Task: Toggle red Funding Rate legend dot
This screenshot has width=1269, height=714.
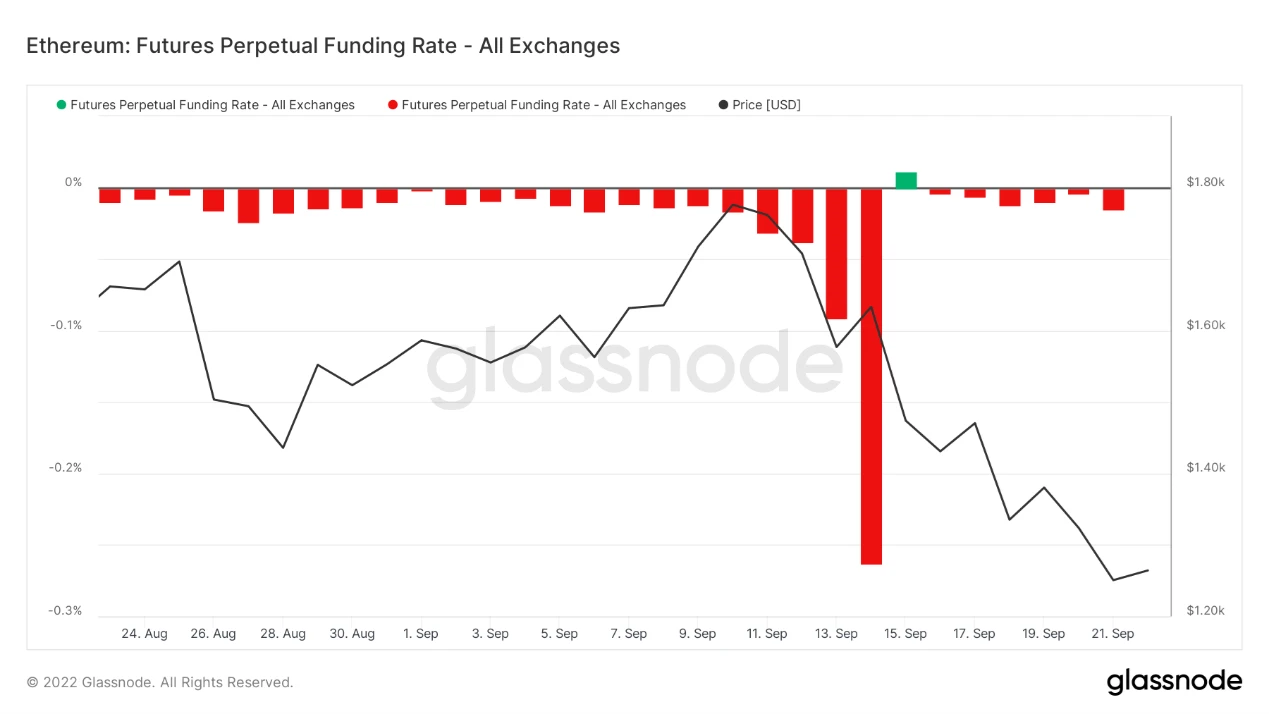Action: click(x=393, y=105)
